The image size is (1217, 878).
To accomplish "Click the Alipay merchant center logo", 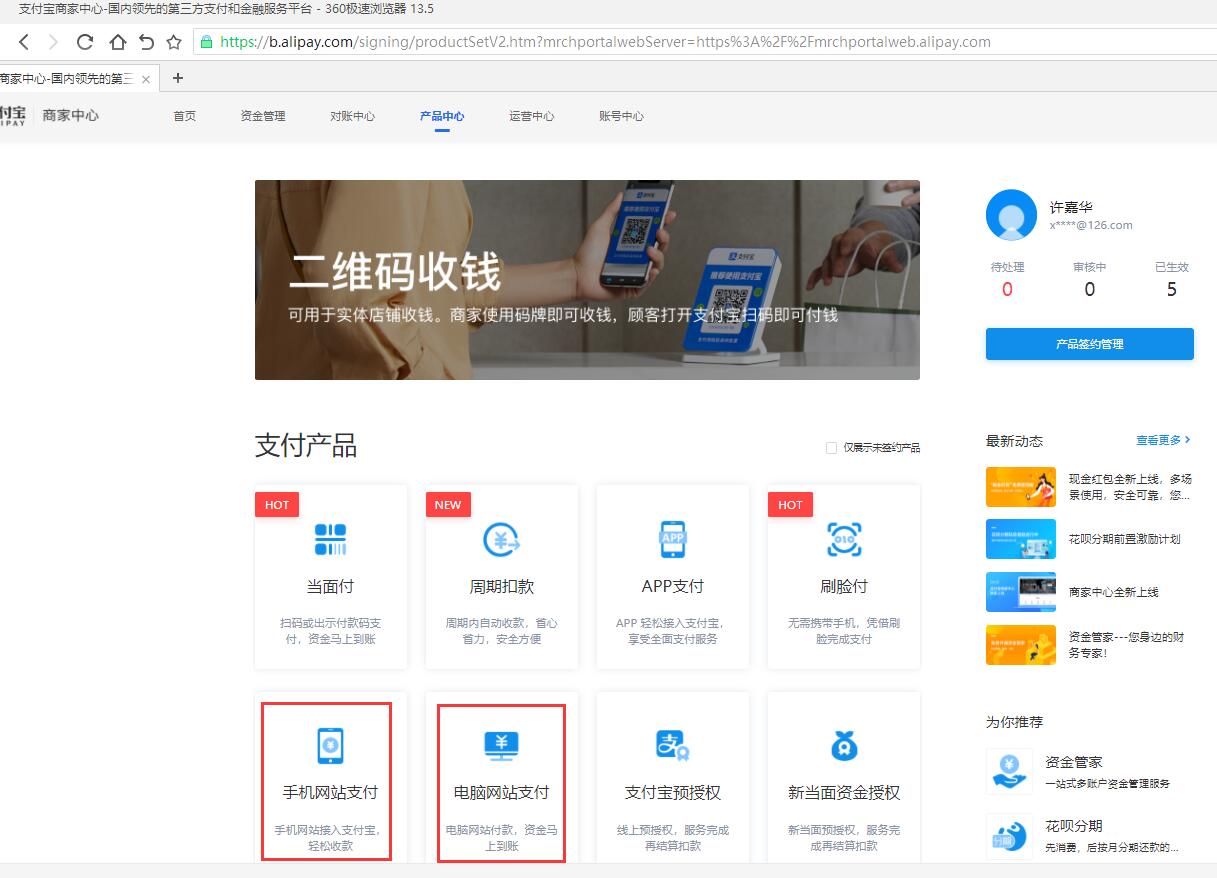I will point(50,115).
